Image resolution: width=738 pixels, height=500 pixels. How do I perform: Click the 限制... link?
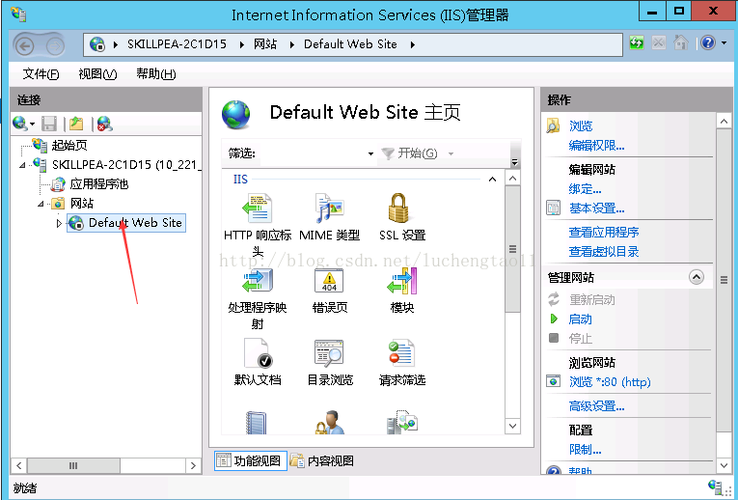tap(585, 450)
